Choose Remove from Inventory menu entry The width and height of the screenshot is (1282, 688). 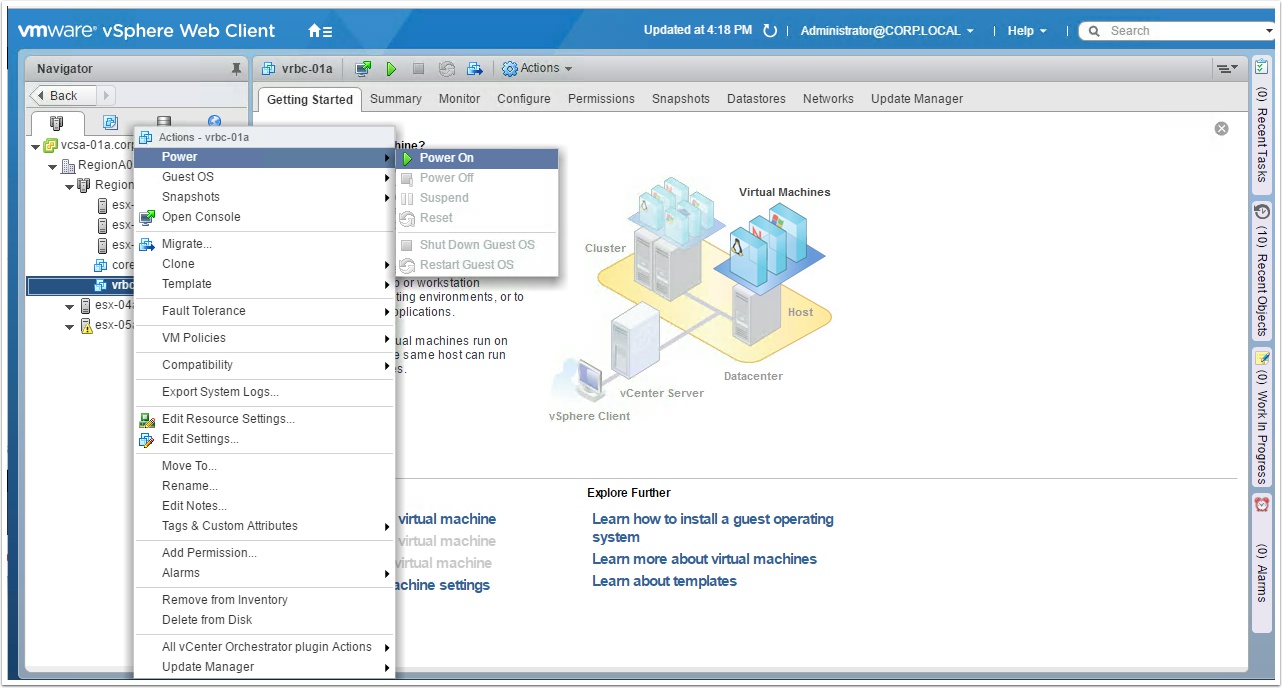(x=264, y=600)
